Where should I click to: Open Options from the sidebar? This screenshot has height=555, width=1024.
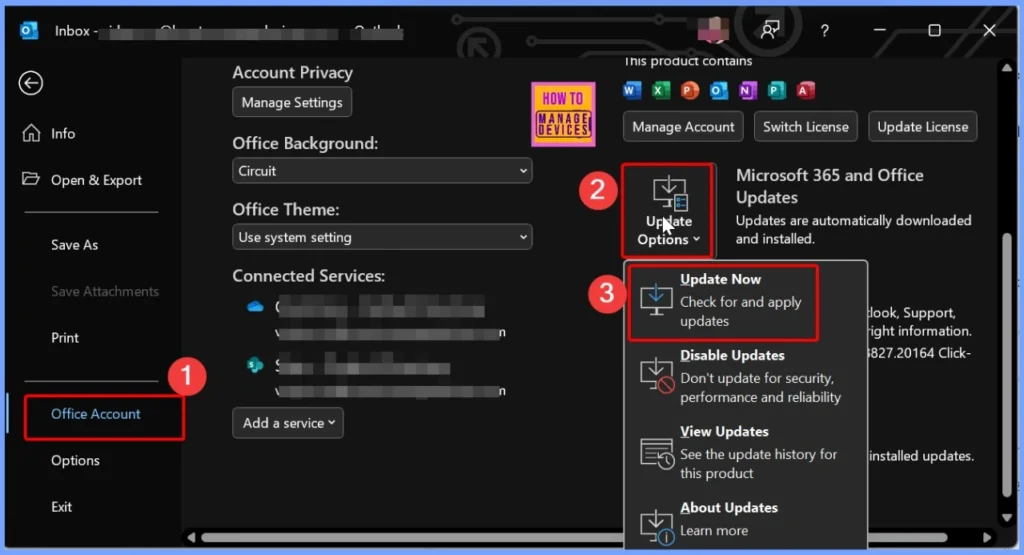coord(75,460)
